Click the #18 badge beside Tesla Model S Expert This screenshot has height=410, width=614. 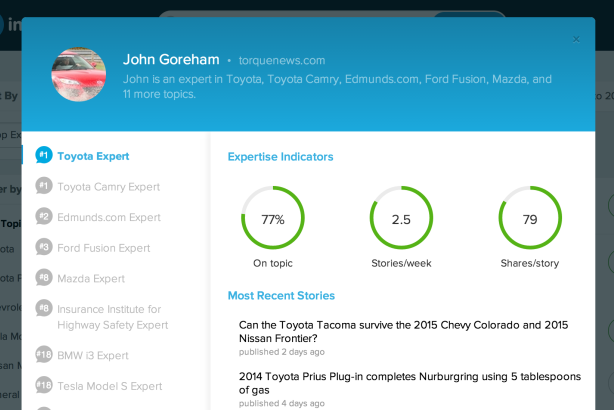click(x=43, y=385)
